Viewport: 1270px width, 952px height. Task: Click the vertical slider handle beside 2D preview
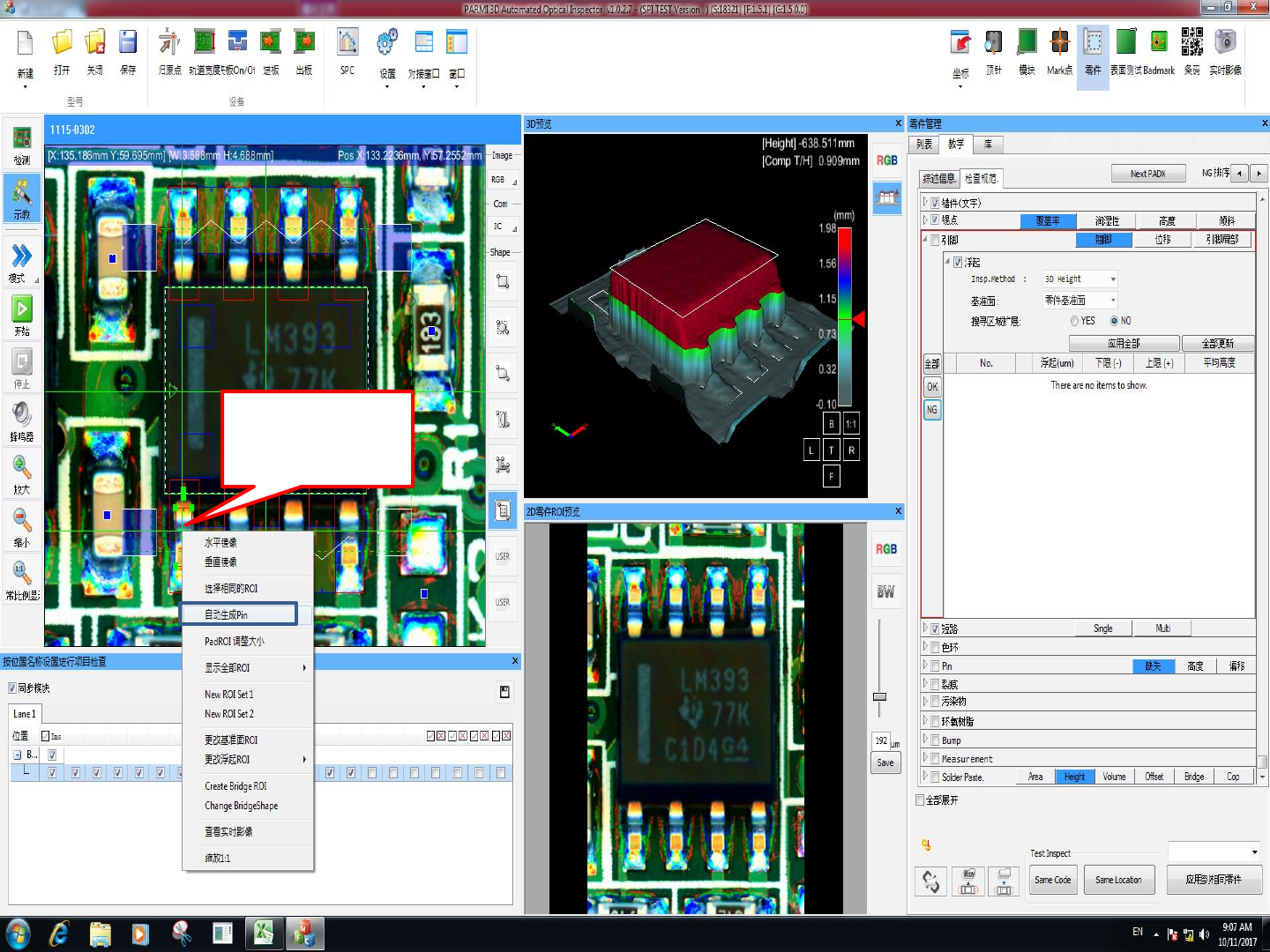pos(879,697)
